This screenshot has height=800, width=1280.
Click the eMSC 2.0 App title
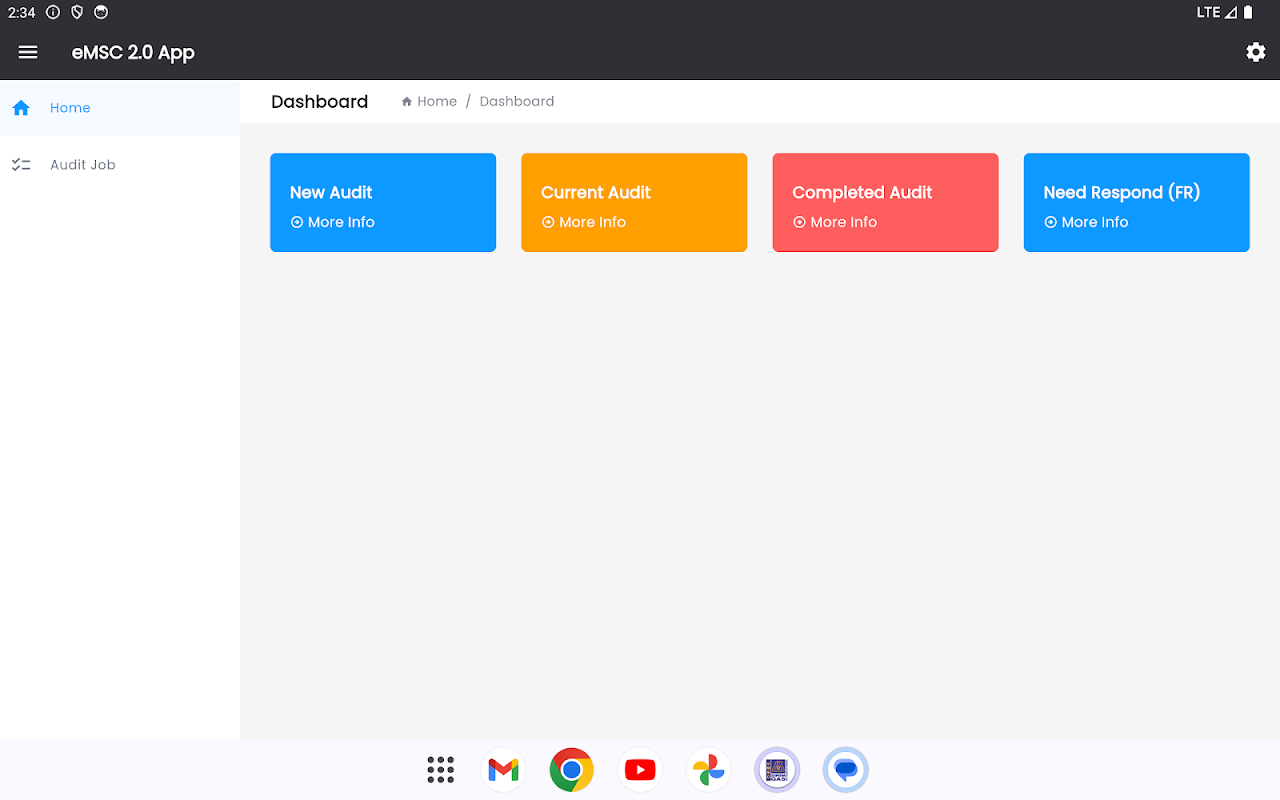coord(133,53)
